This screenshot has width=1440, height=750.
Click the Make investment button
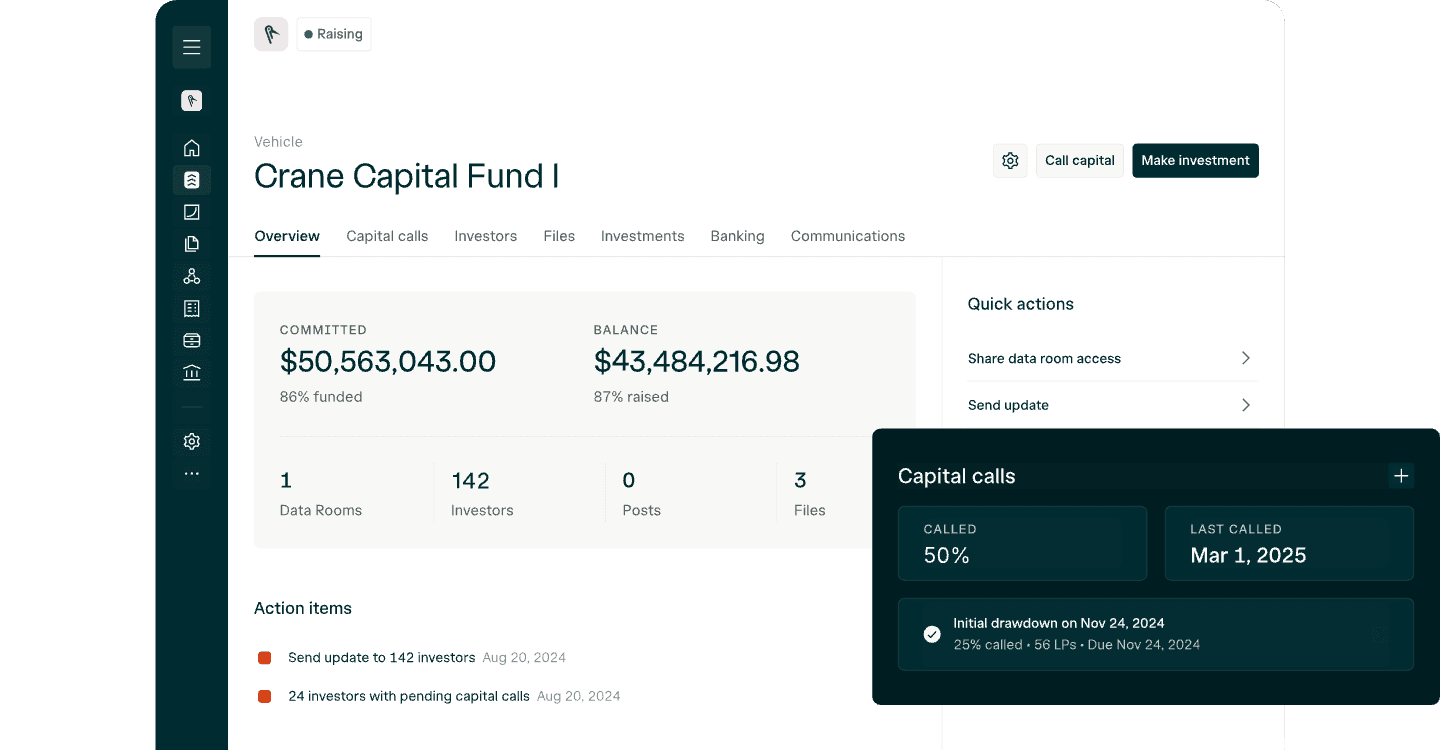(1195, 161)
